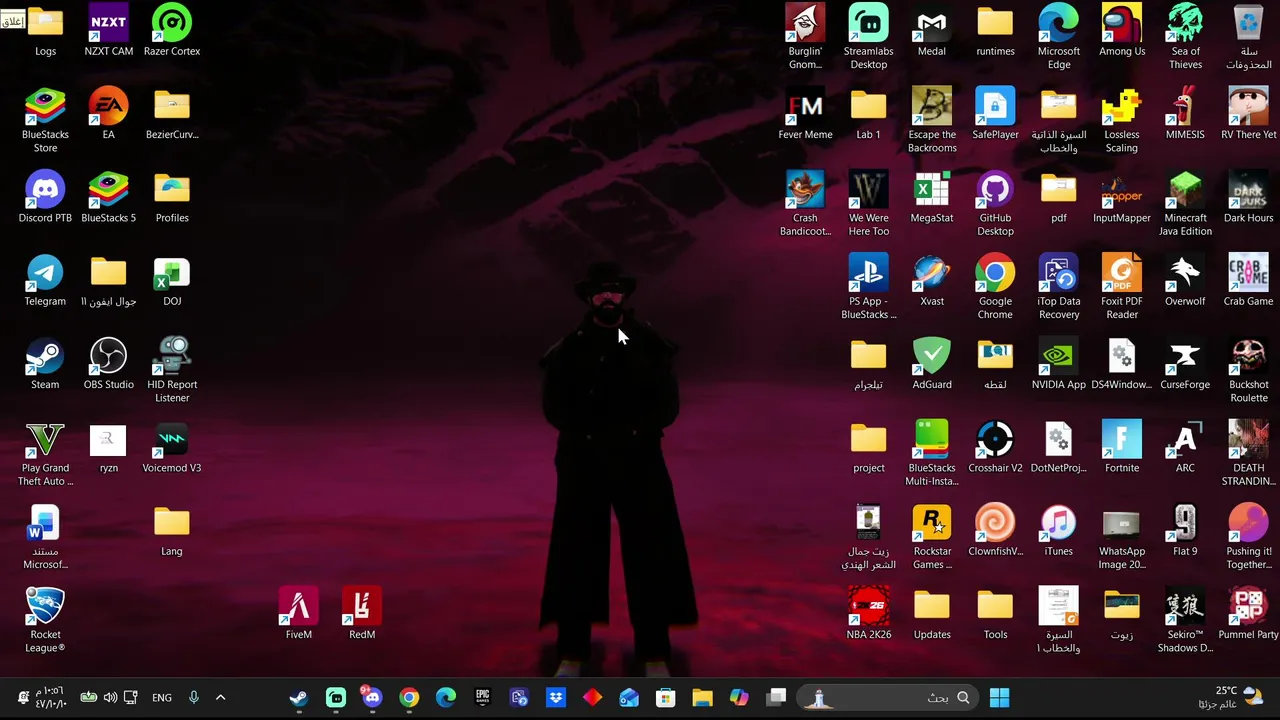This screenshot has height=720, width=1280.
Task: Open the Telegram desktop shortcut
Action: [45, 281]
